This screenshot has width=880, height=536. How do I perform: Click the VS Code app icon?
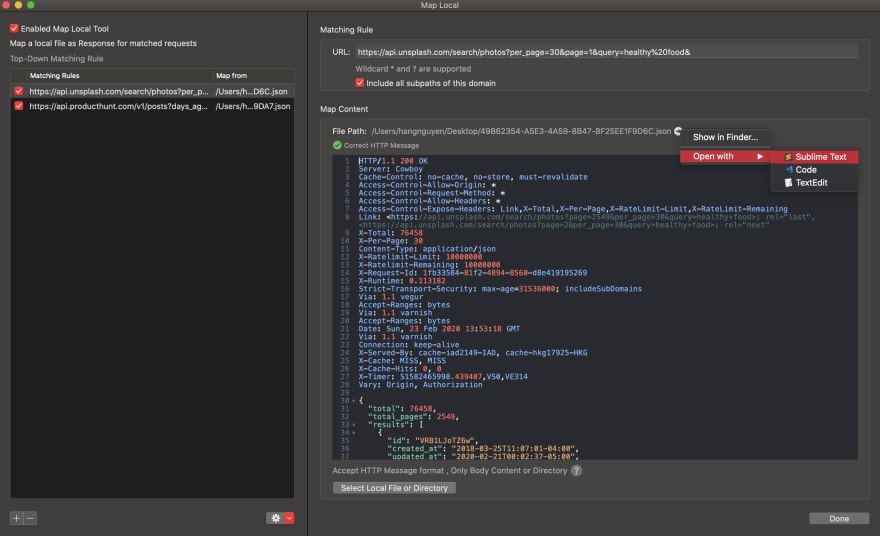(789, 169)
